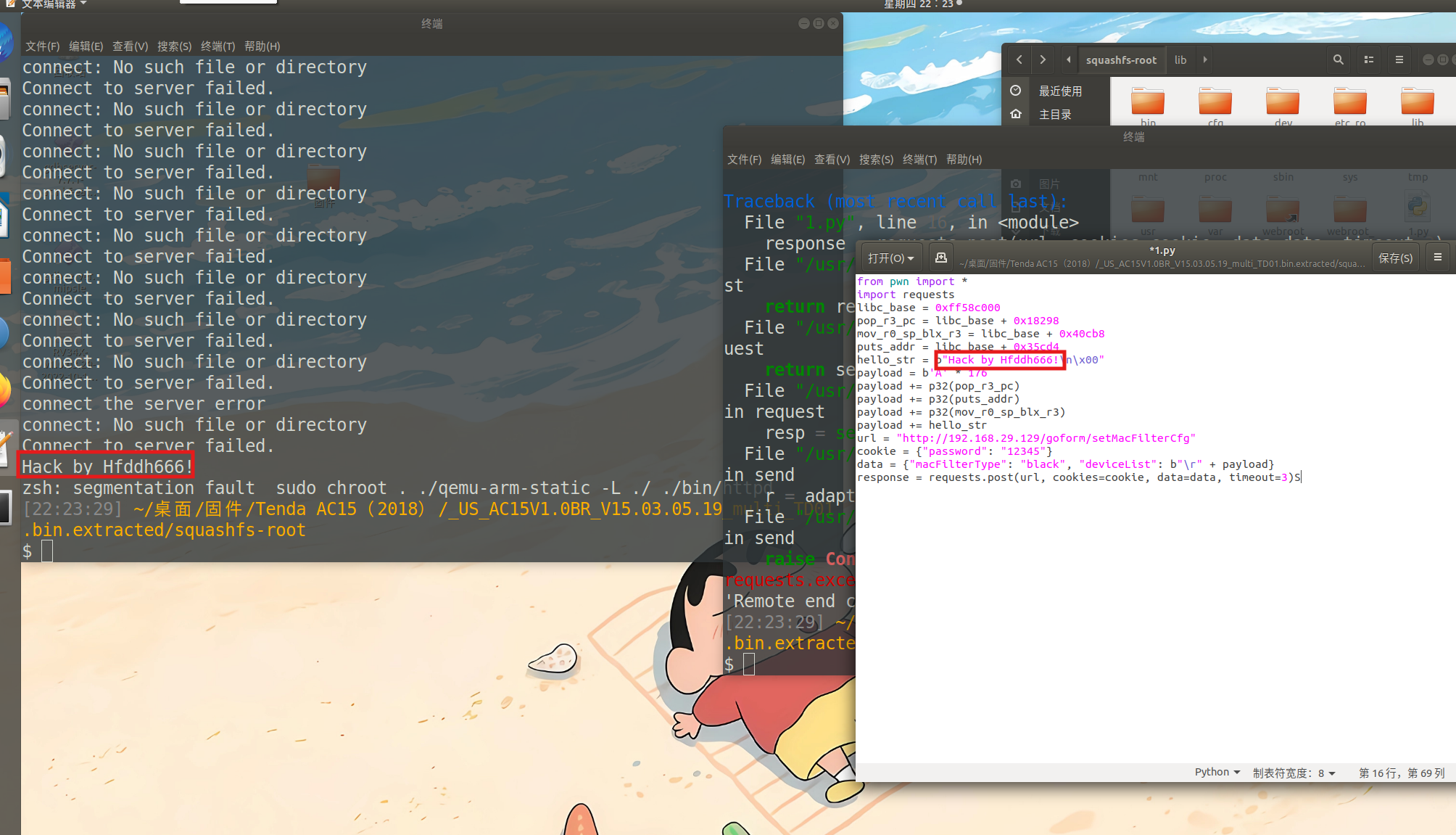This screenshot has height=835, width=1456.
Task: Click the requests.post line in editor
Action: (x=1078, y=477)
